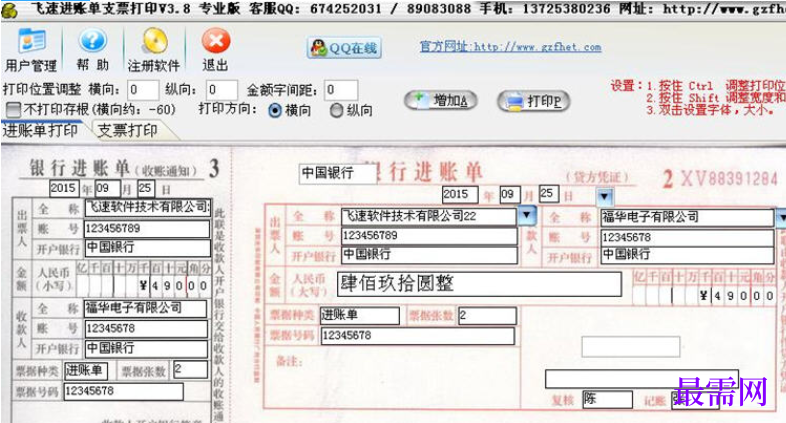Viewport: 786px width, 423px height.
Task: Click the stub 票据种类 进账单 field
Action: coord(86,370)
